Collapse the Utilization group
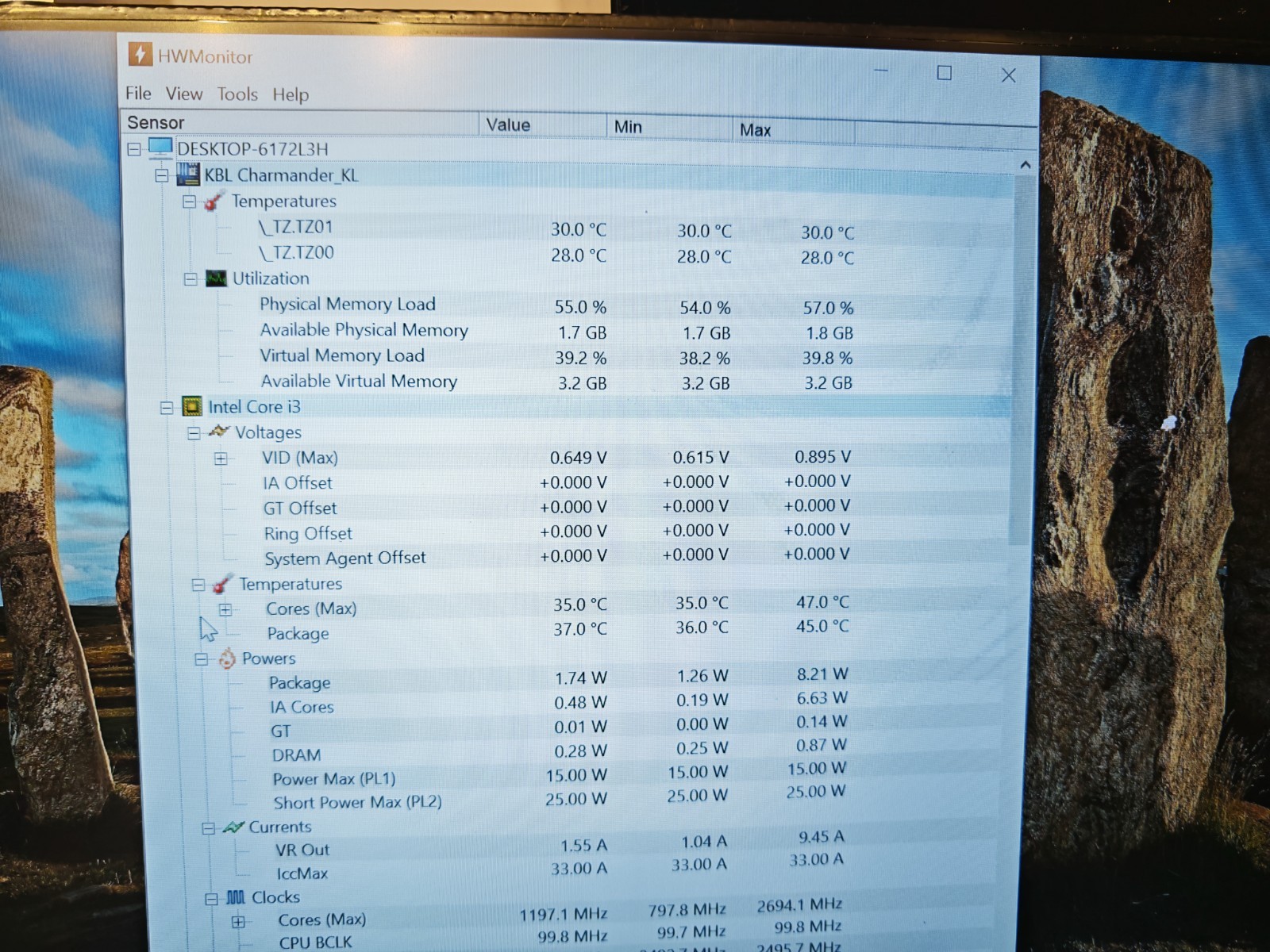This screenshot has height=952, width=1270. pyautogui.click(x=190, y=279)
